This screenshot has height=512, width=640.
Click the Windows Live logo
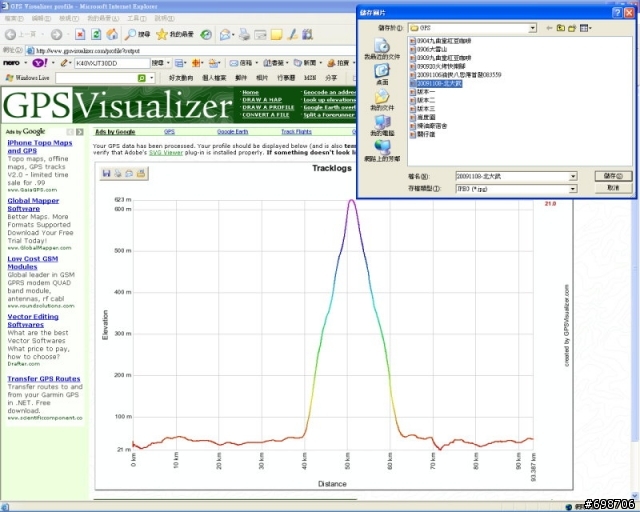(28, 78)
